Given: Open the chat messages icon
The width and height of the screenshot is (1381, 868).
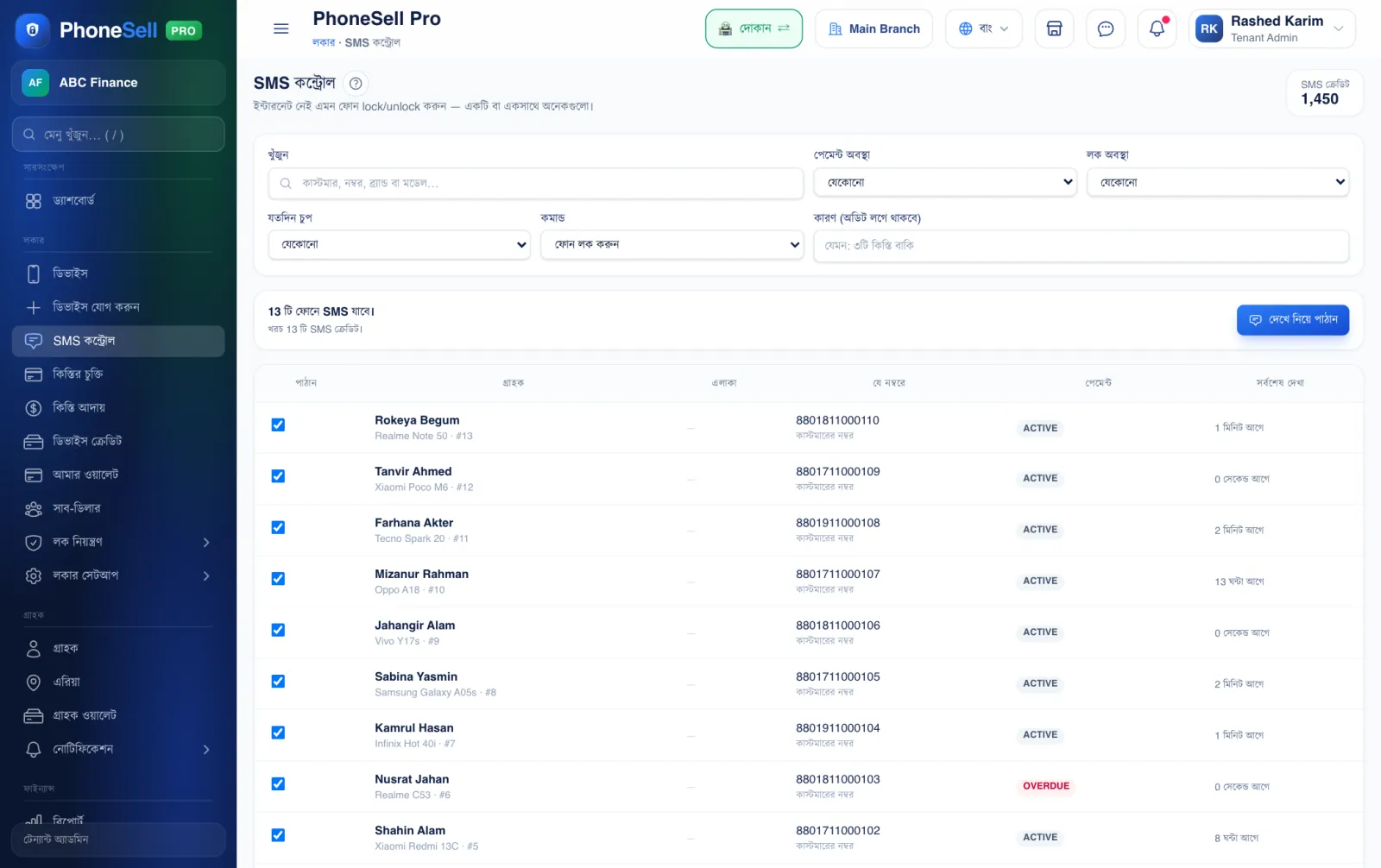Looking at the screenshot, I should (1106, 28).
